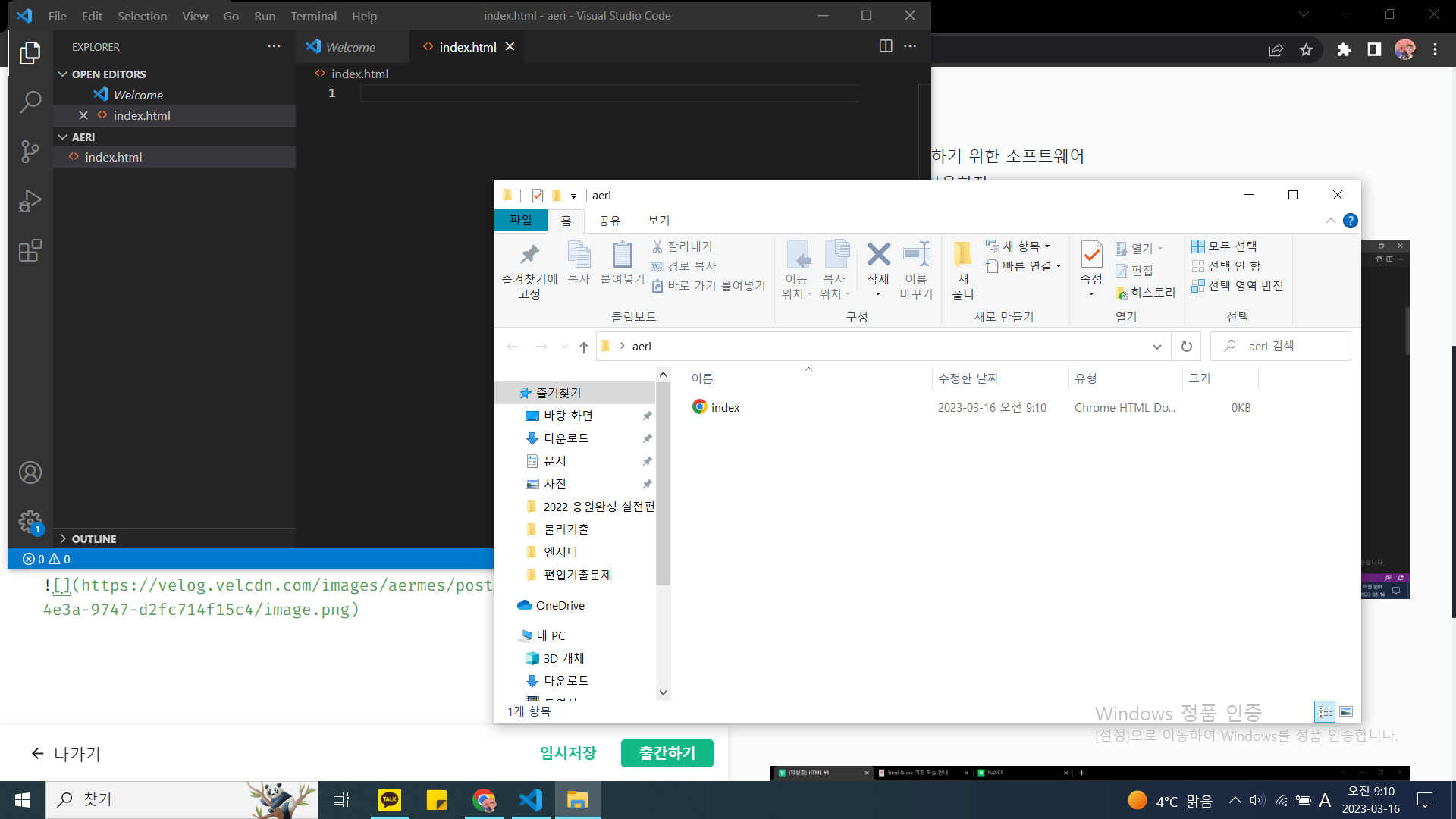The height and width of the screenshot is (819, 1456).
Task: Click the 출간하기 publish button
Action: 667,753
